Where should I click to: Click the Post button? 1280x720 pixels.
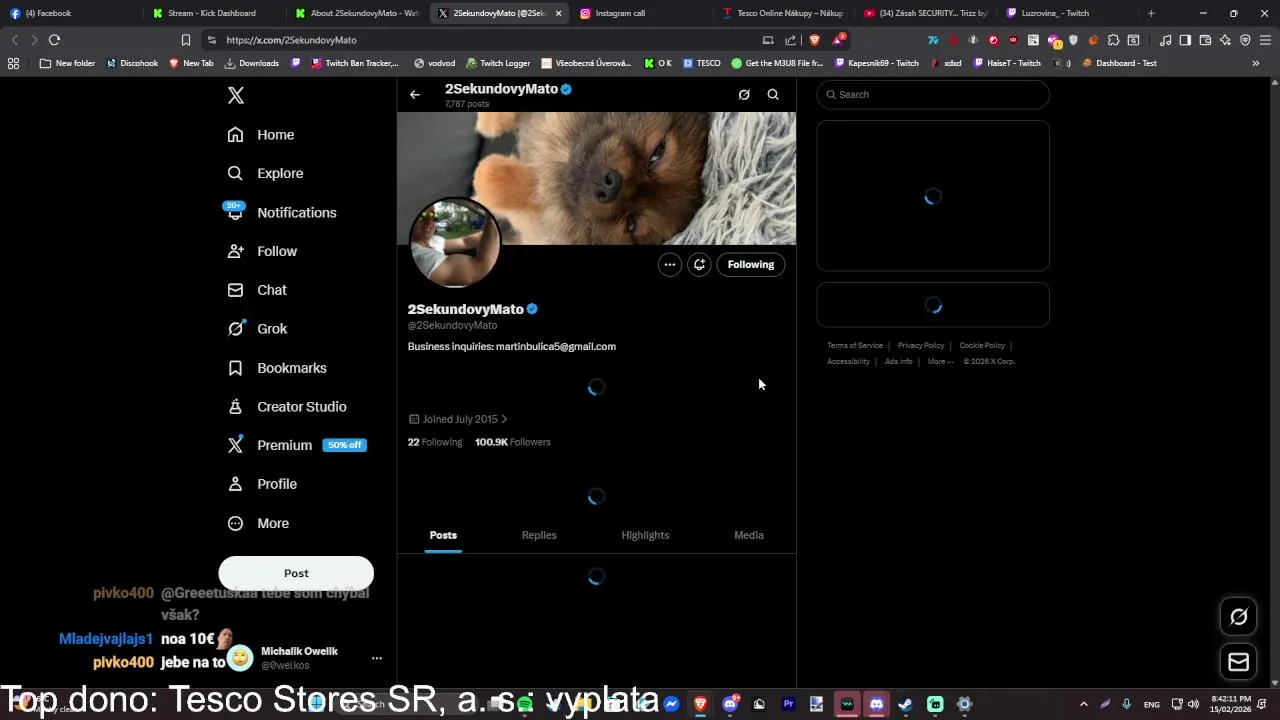click(x=296, y=573)
